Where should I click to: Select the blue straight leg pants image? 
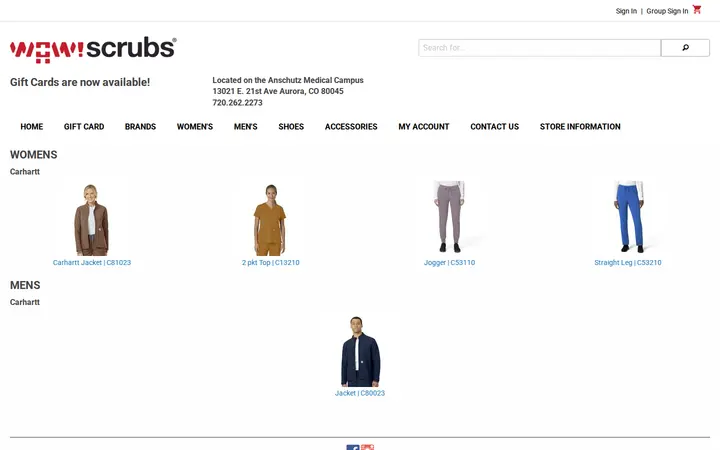pyautogui.click(x=628, y=217)
